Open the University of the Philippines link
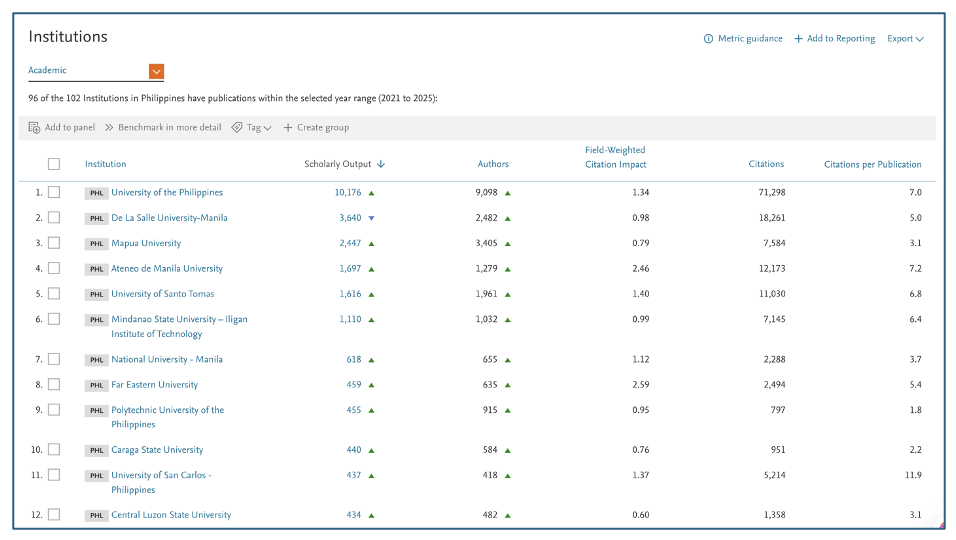Viewport: 956px width, 540px height. point(167,193)
